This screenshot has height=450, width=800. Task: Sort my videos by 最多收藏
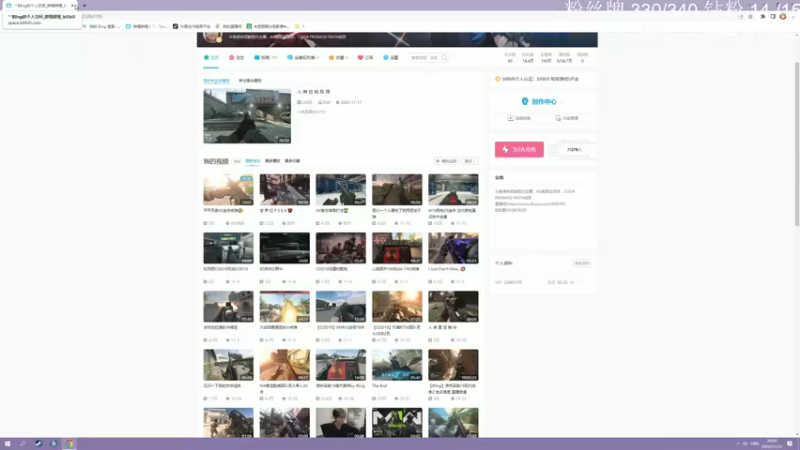click(292, 161)
